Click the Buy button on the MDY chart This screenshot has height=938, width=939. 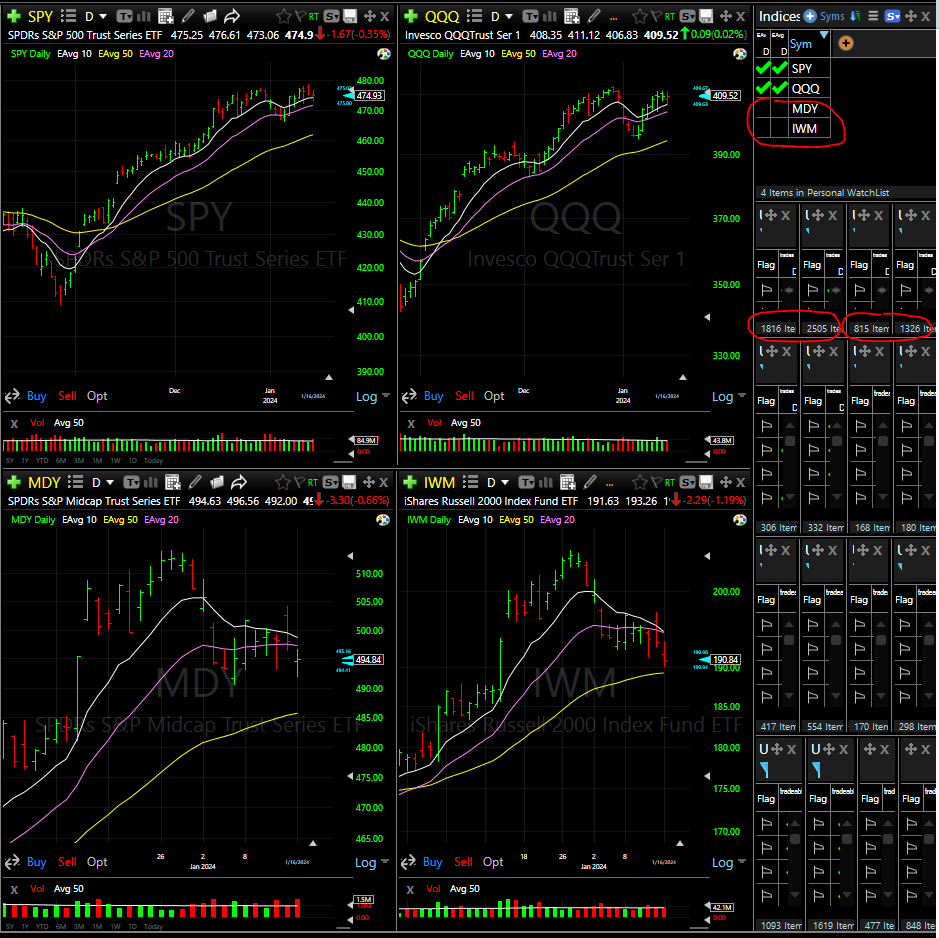tap(36, 862)
